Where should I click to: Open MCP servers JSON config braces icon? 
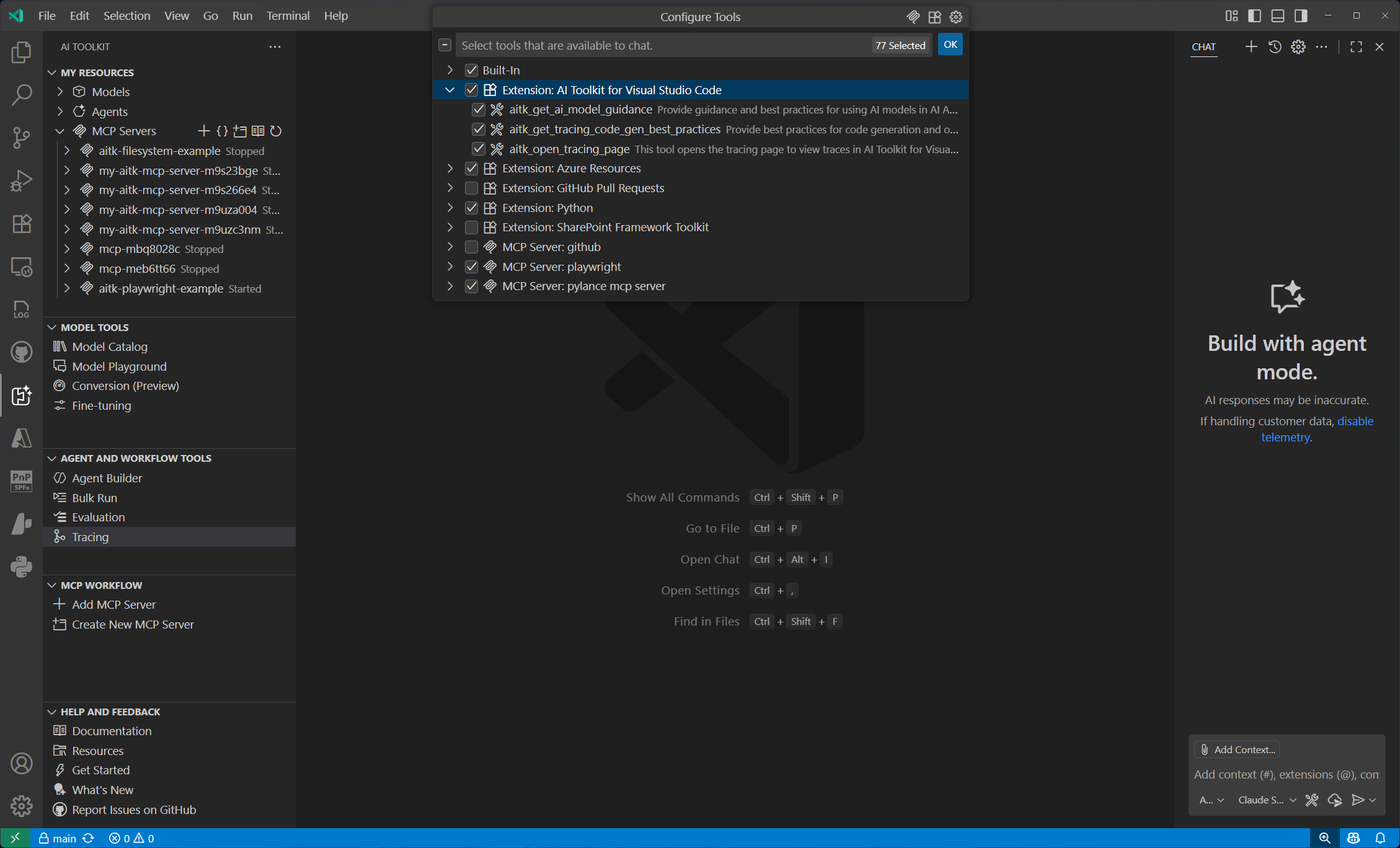coord(222,131)
